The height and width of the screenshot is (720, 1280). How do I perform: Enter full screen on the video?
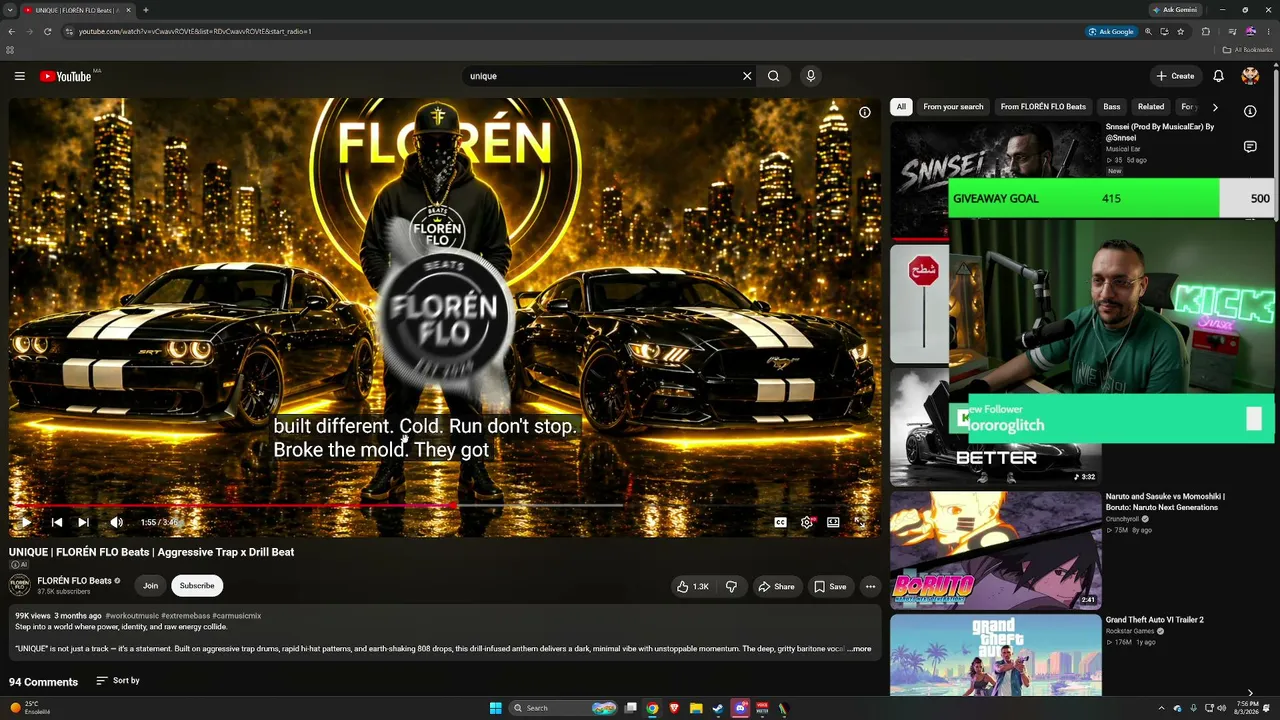[x=859, y=522]
